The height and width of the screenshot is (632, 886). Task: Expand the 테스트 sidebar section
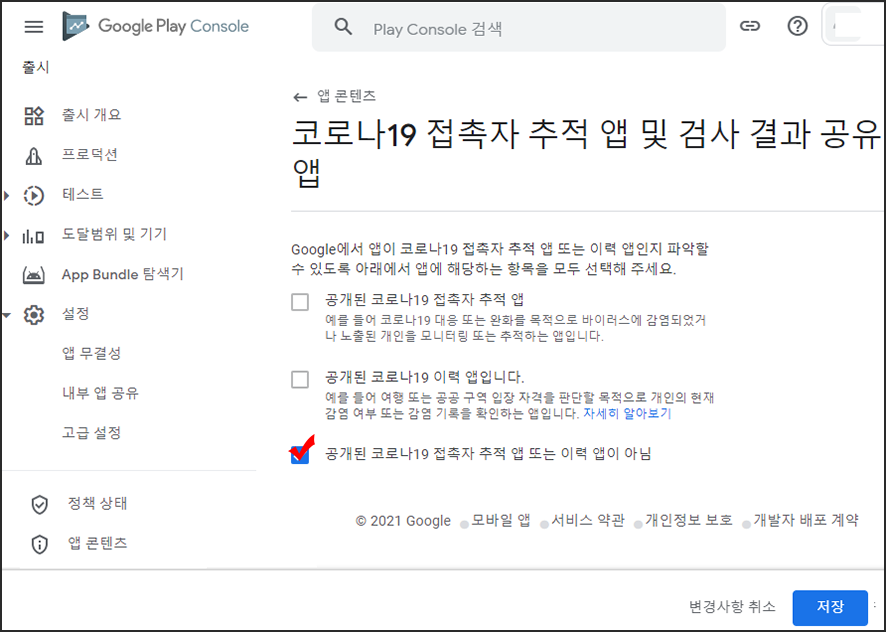pos(8,195)
